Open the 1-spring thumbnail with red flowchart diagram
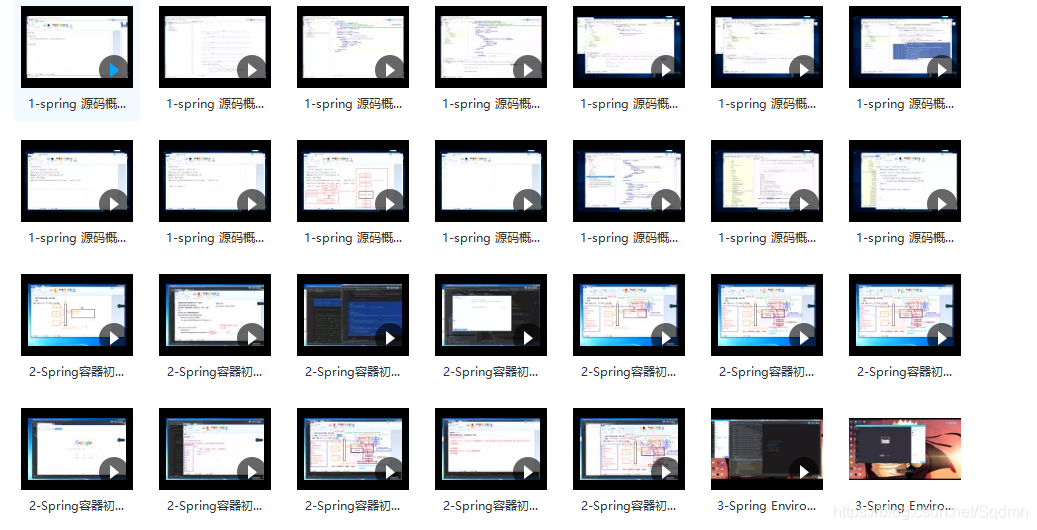This screenshot has height=530, width=1037. tap(353, 181)
